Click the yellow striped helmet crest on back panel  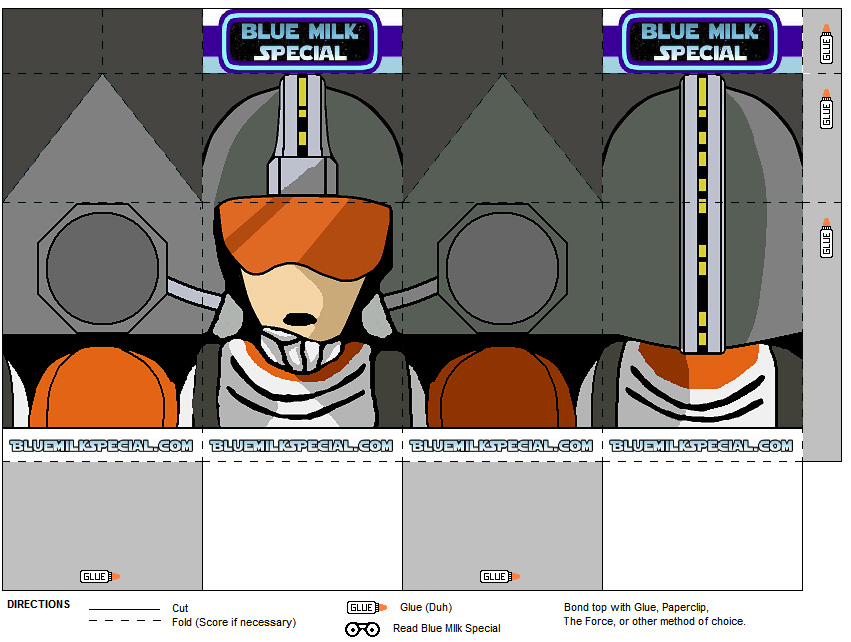(x=702, y=214)
